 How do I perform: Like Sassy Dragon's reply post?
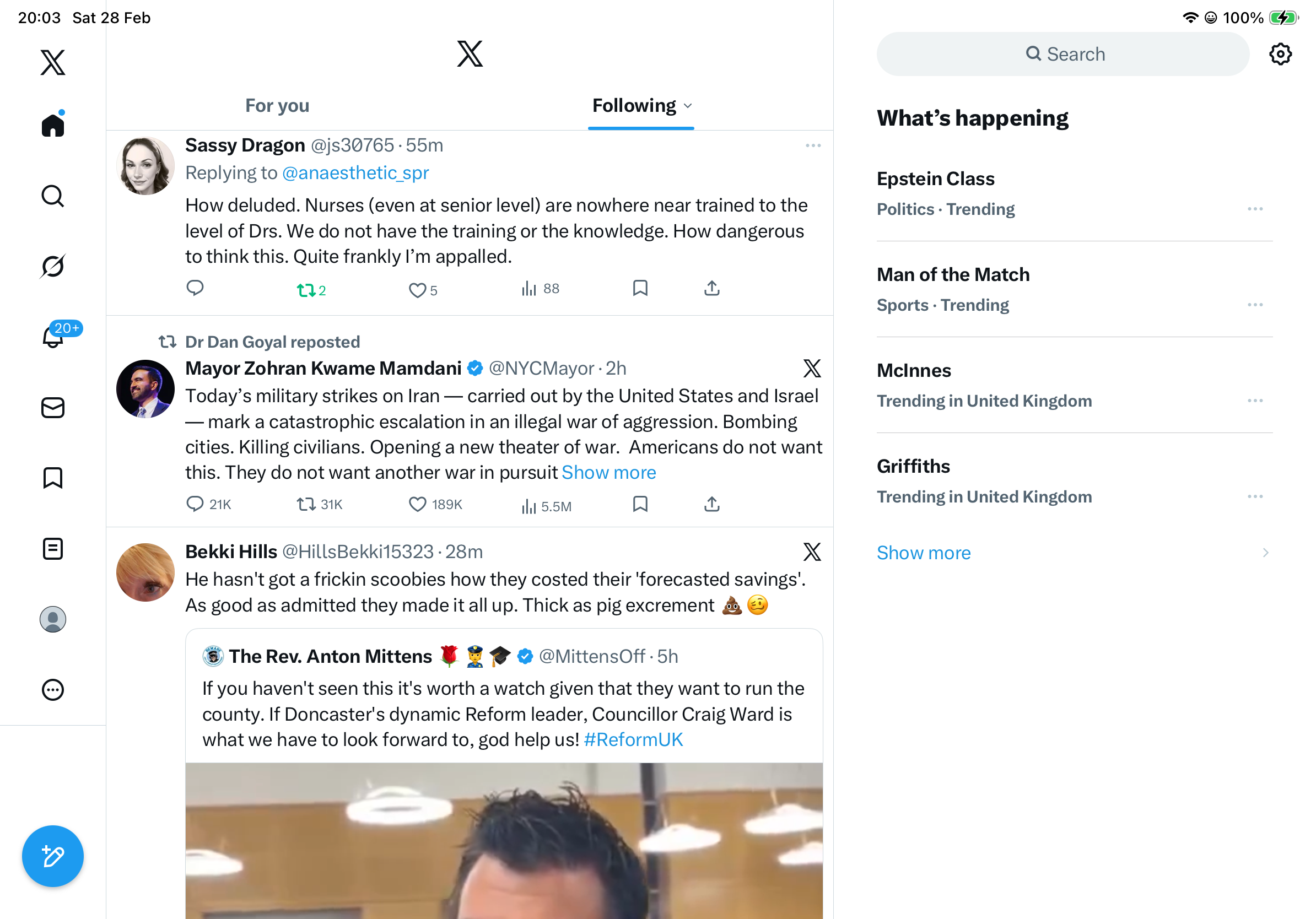click(x=417, y=290)
